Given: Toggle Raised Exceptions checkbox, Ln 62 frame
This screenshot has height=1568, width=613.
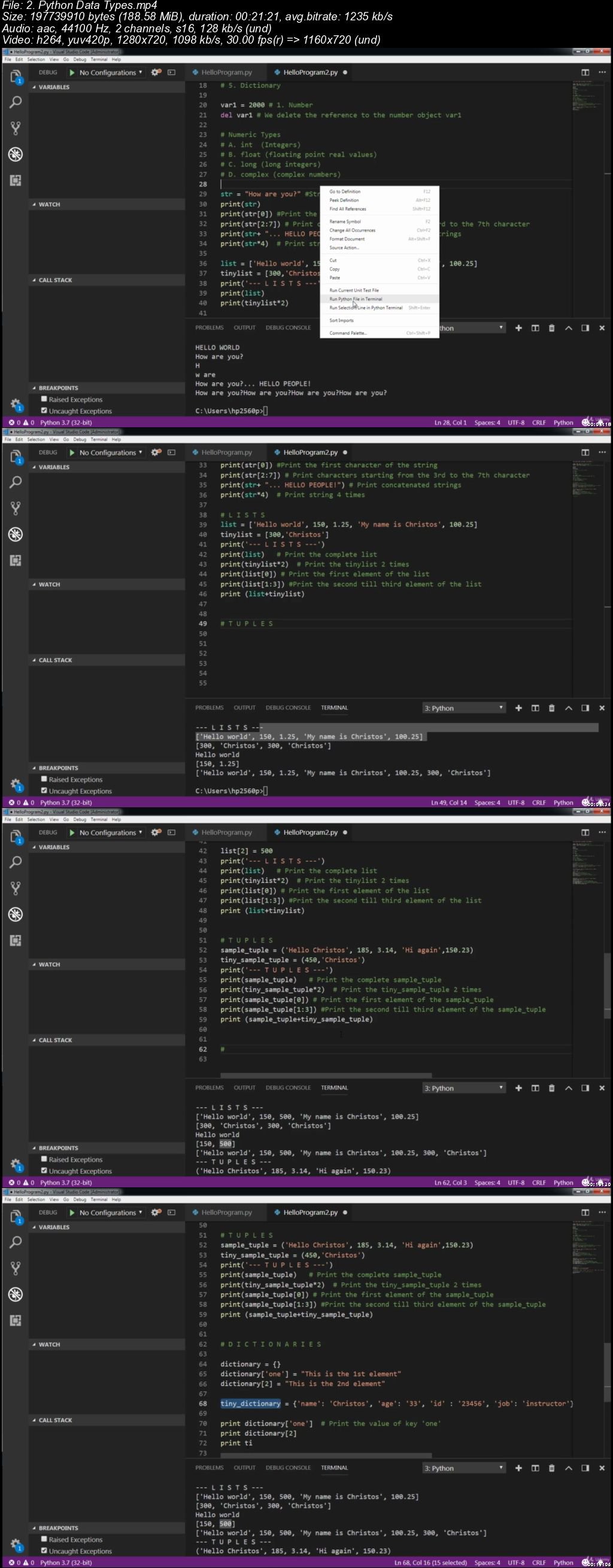Looking at the screenshot, I should tap(44, 1159).
